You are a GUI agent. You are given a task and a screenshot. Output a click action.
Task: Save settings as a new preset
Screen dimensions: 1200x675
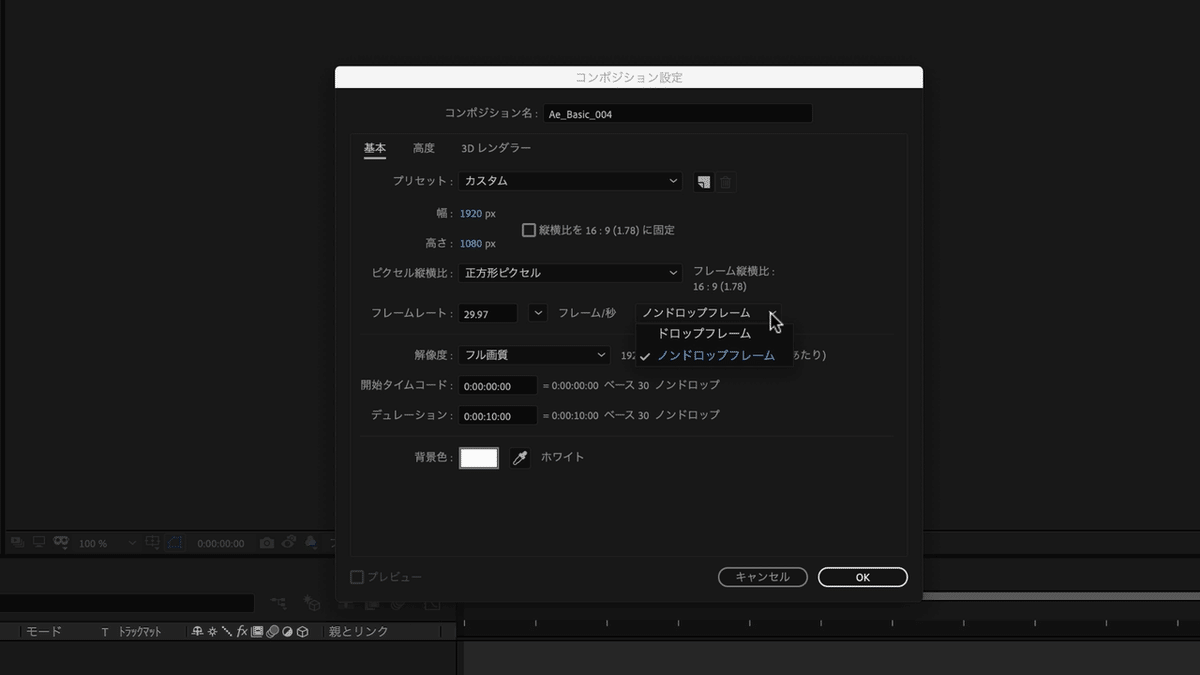pyautogui.click(x=704, y=181)
